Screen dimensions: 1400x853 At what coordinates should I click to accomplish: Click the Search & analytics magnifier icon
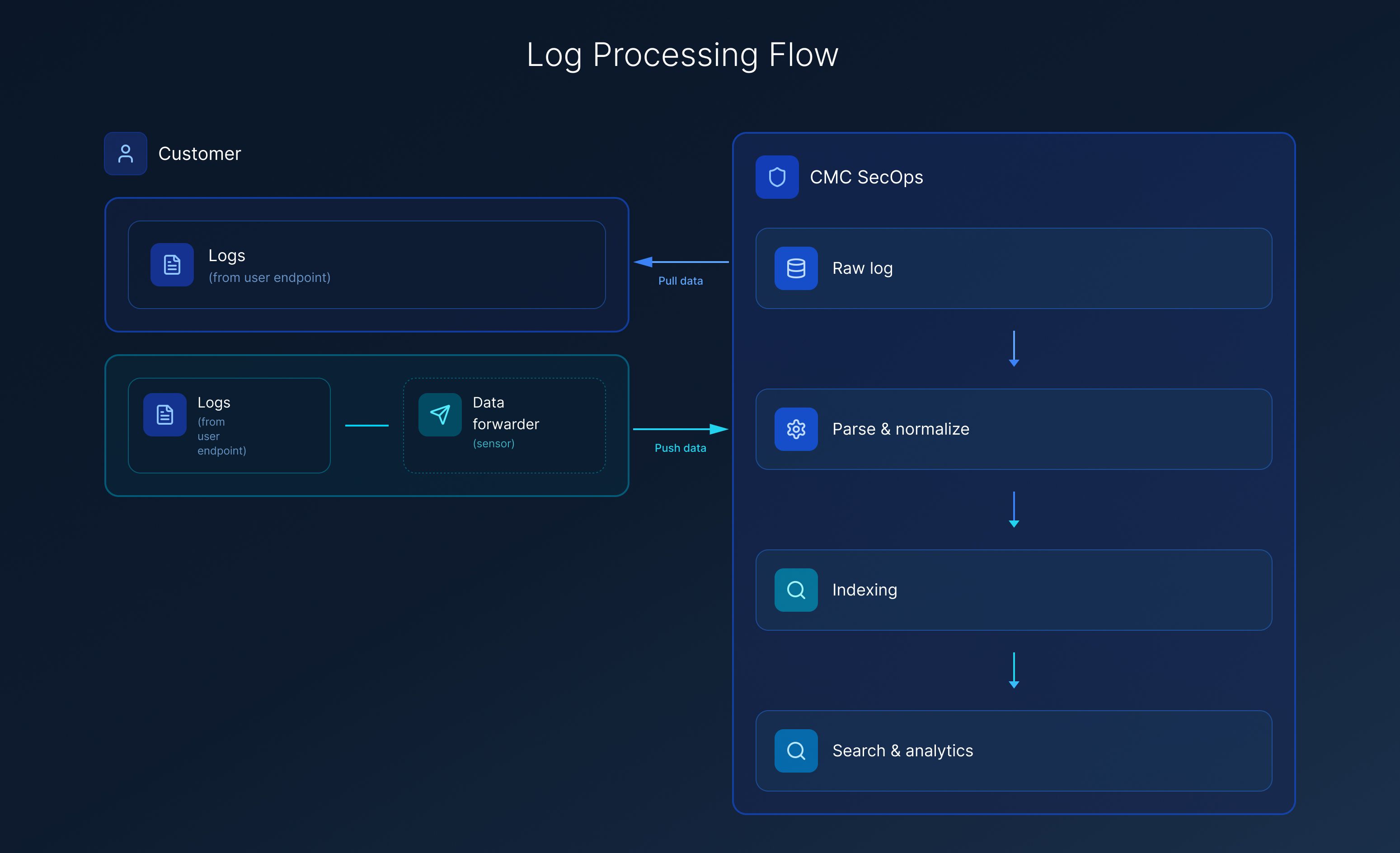coord(795,751)
